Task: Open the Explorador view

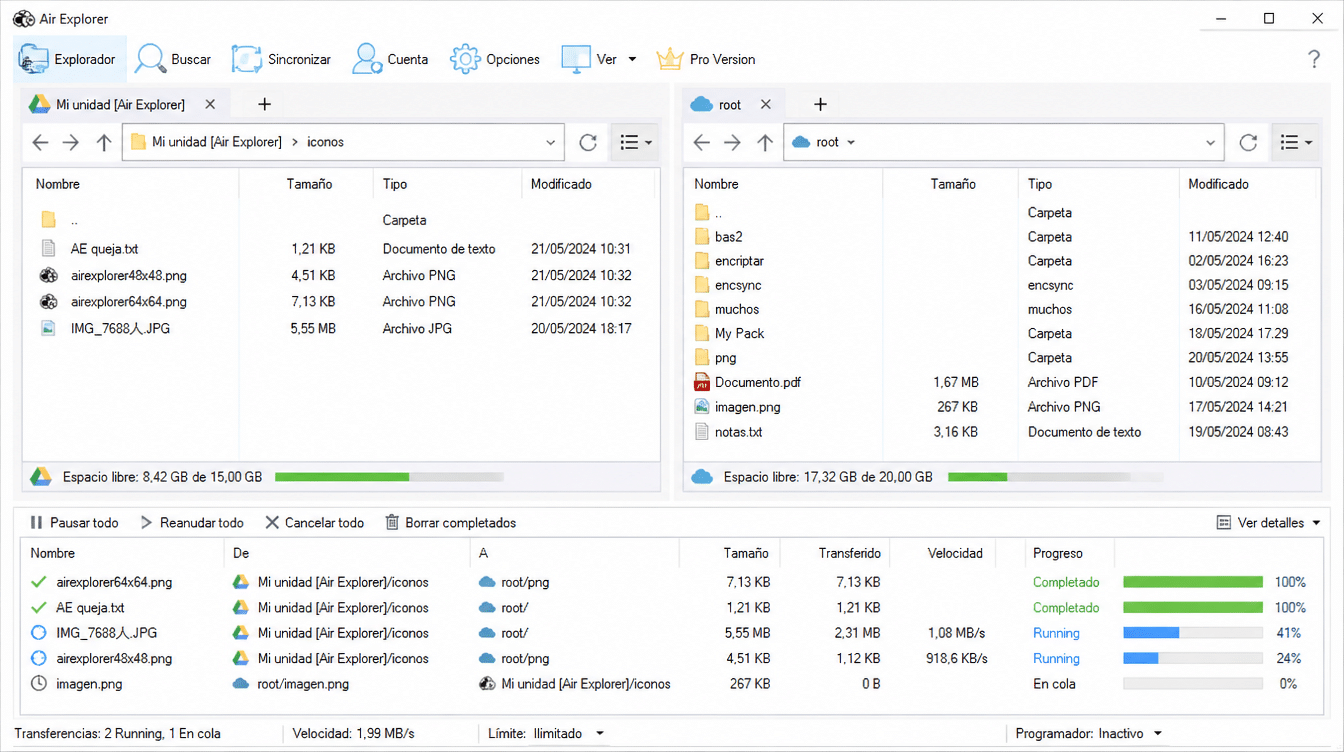Action: tap(70, 59)
